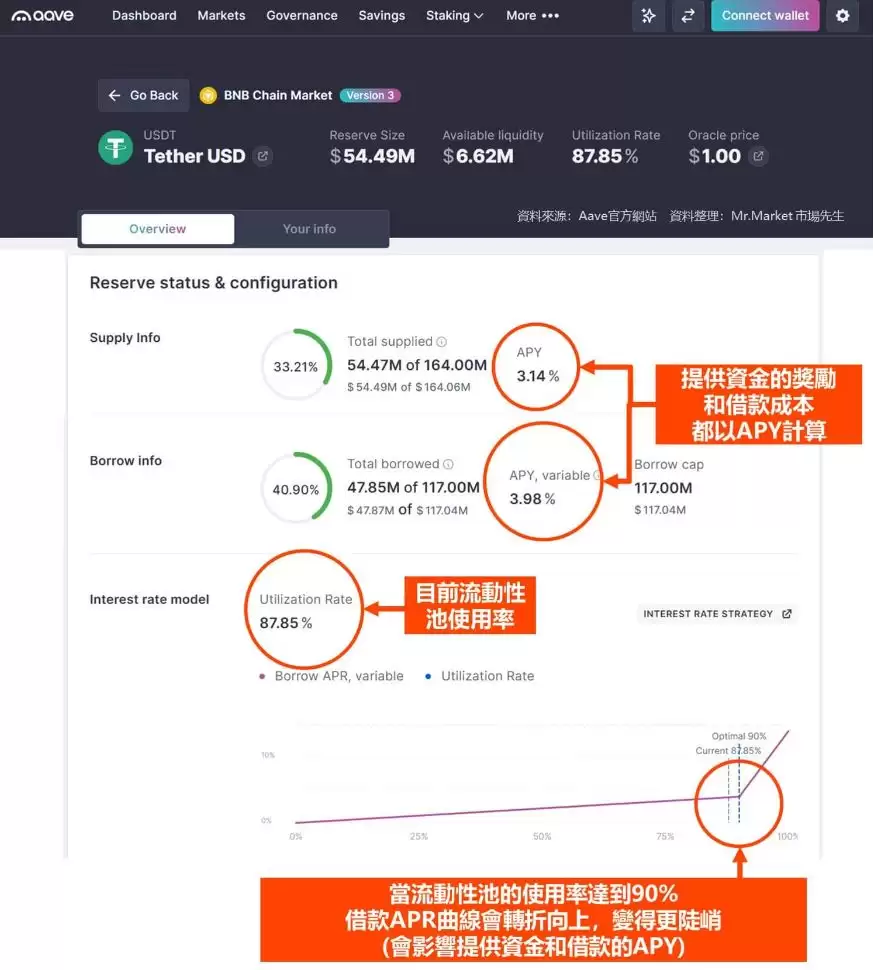Click the Total borrowed info icon
The image size is (873, 970).
click(449, 464)
